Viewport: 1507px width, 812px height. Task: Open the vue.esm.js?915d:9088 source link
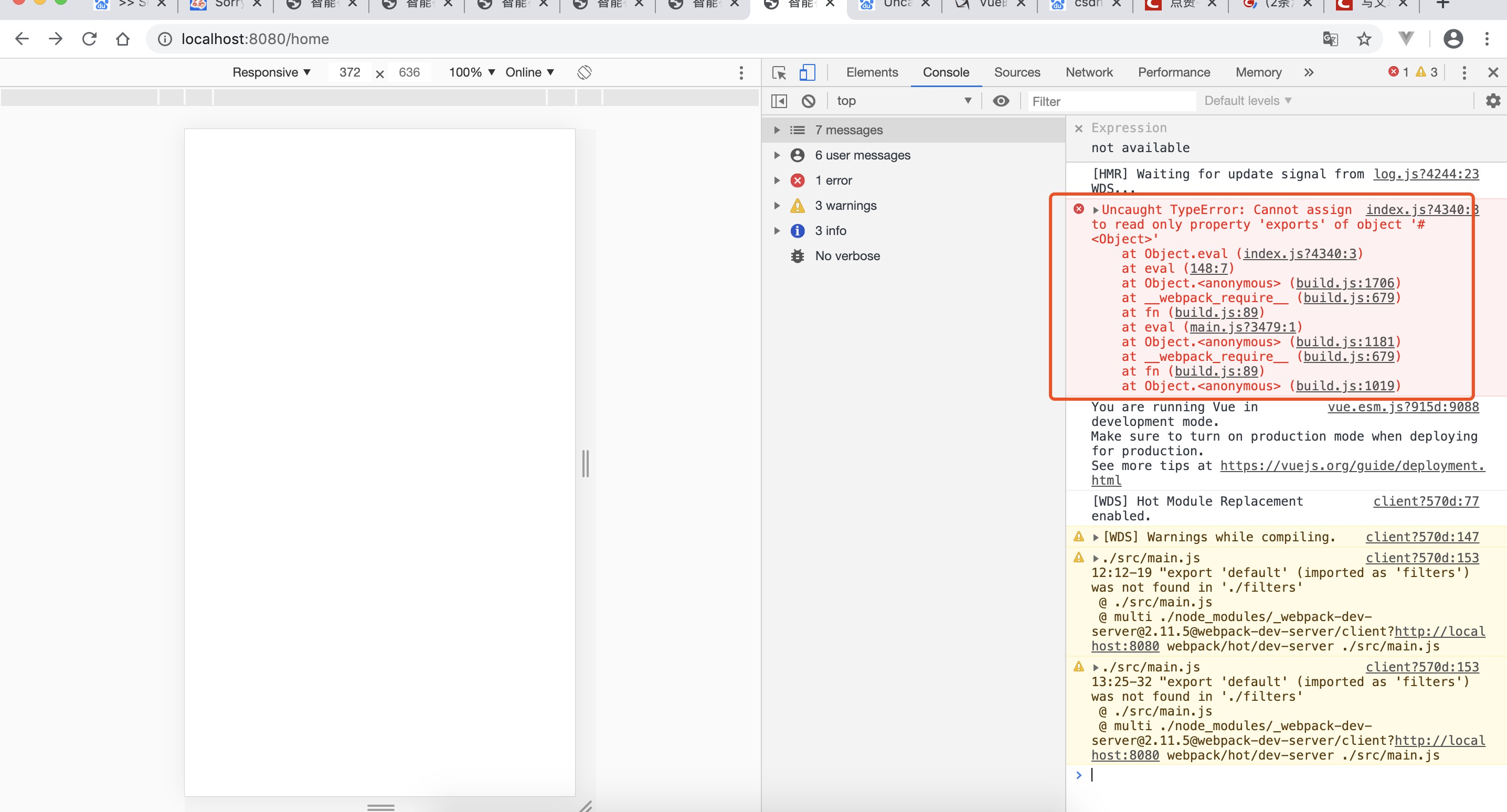point(1403,407)
